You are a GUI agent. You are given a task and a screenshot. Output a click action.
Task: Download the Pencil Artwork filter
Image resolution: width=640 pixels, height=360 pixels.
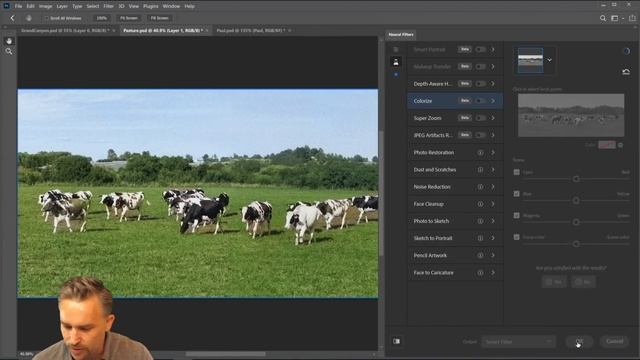point(480,256)
